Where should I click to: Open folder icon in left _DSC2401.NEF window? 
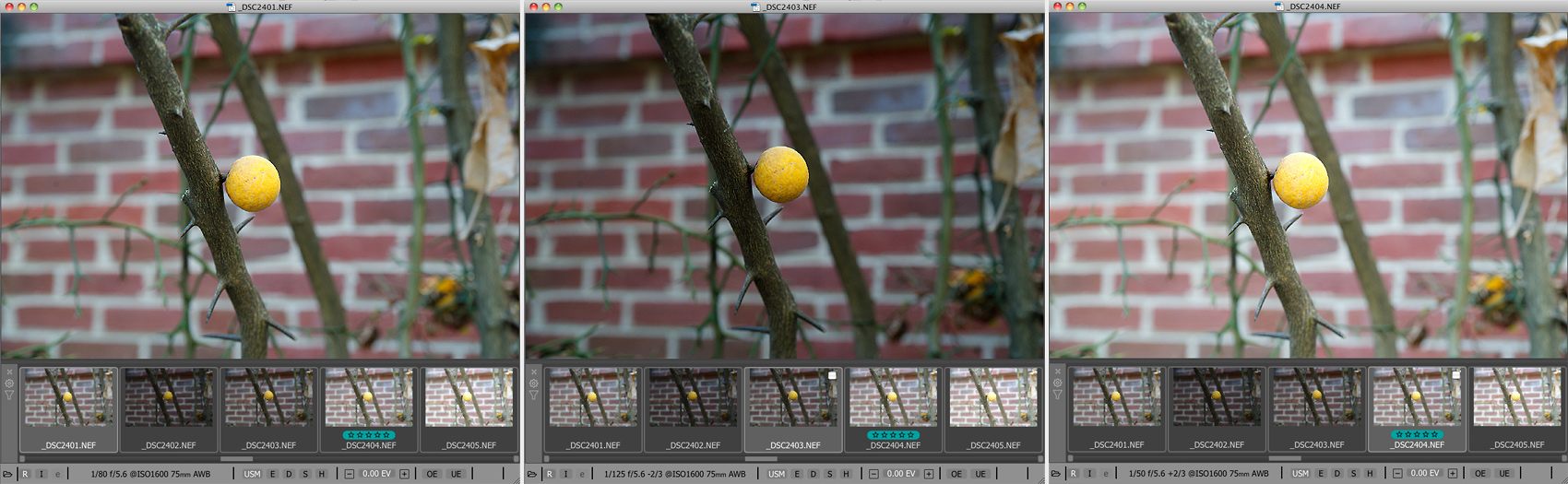click(7, 474)
